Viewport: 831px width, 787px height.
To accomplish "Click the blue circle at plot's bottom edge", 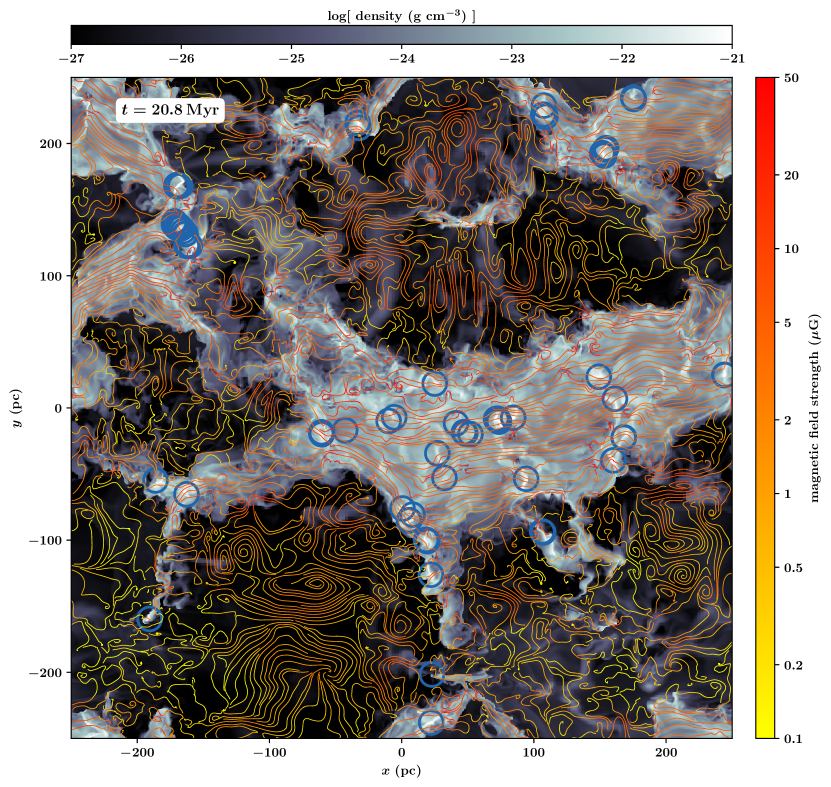I will pos(430,722).
